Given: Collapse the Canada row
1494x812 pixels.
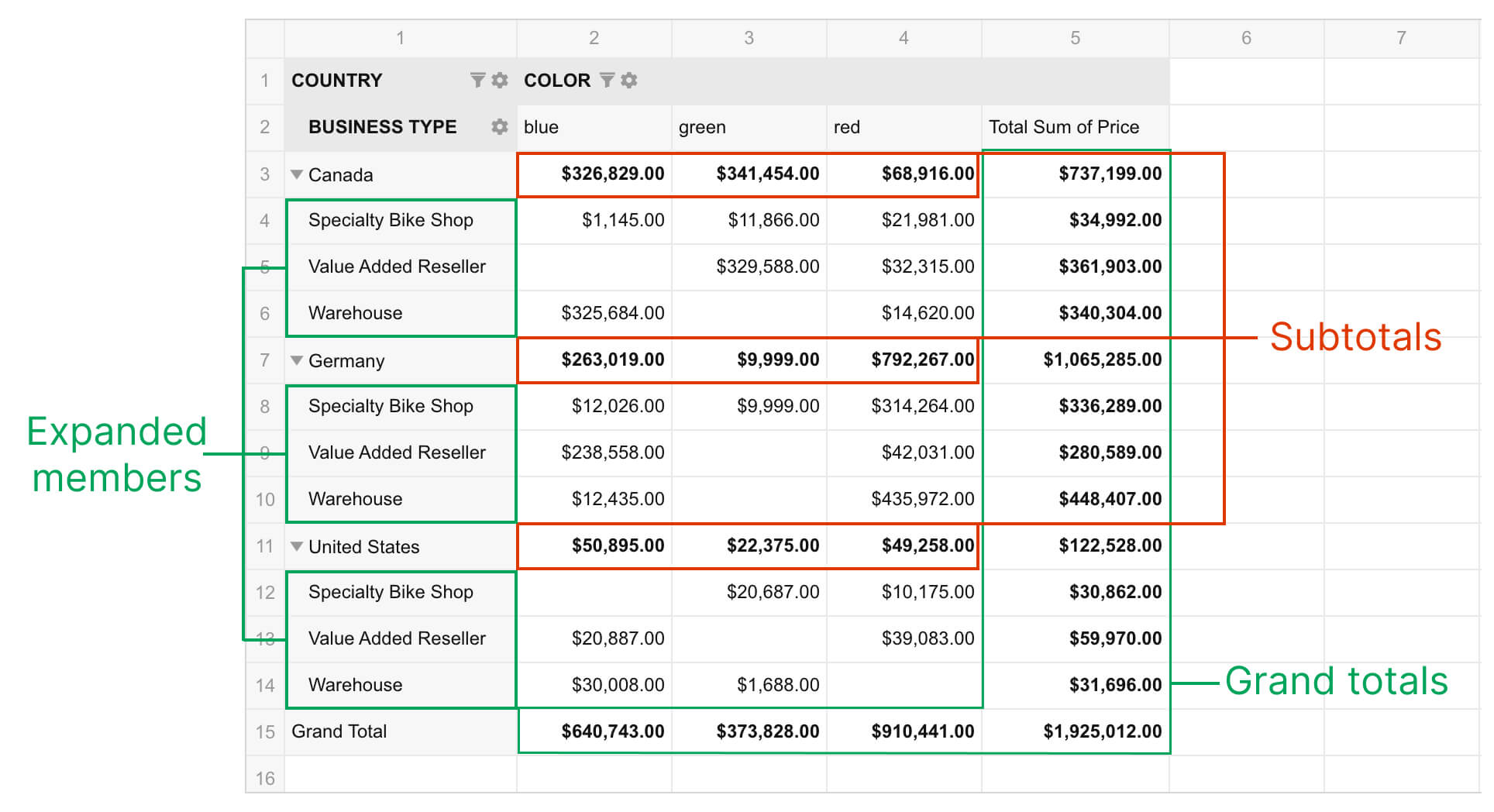Looking at the screenshot, I should [x=297, y=174].
